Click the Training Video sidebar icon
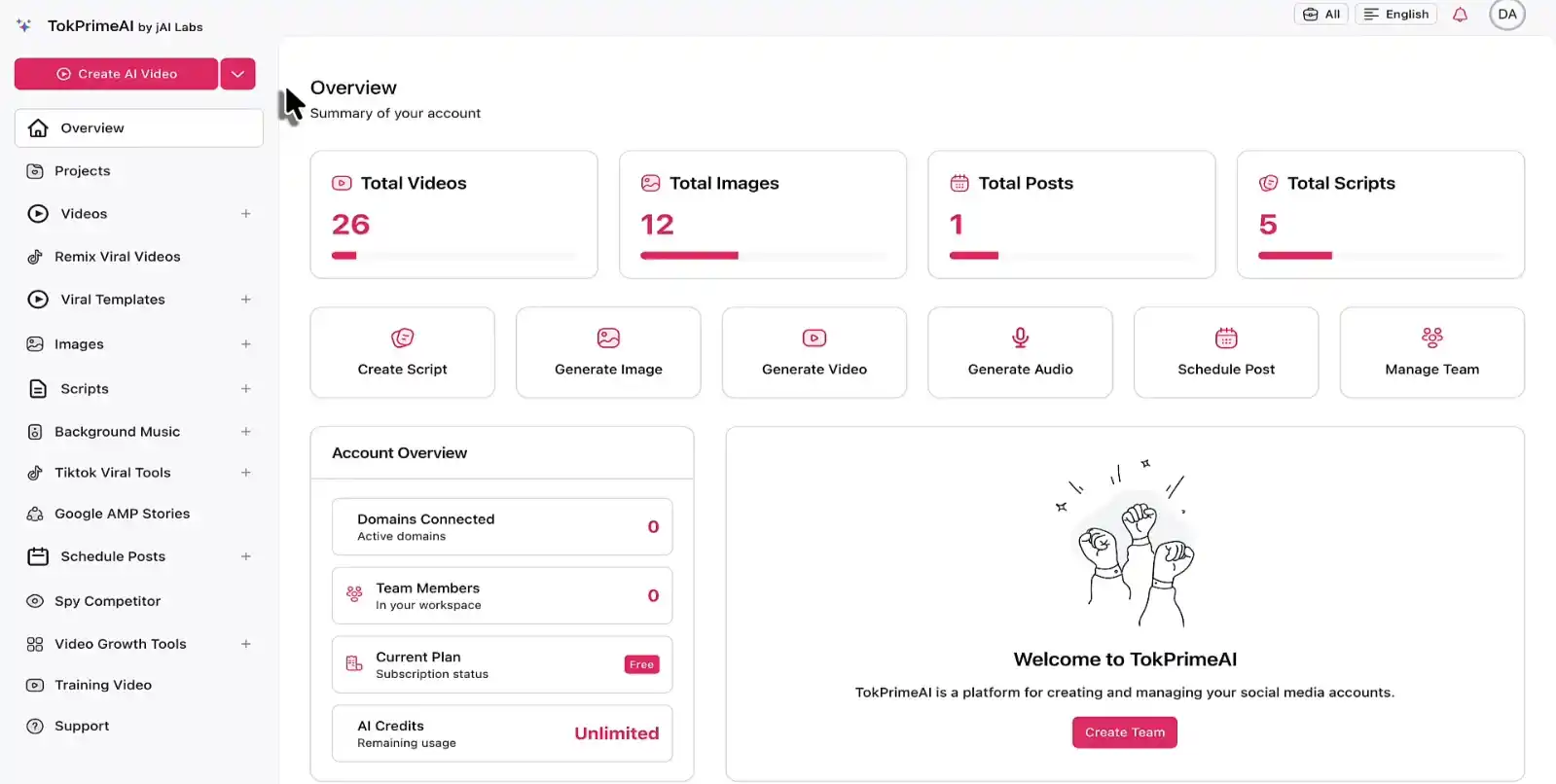Viewport: 1556px width, 784px height. click(x=35, y=685)
